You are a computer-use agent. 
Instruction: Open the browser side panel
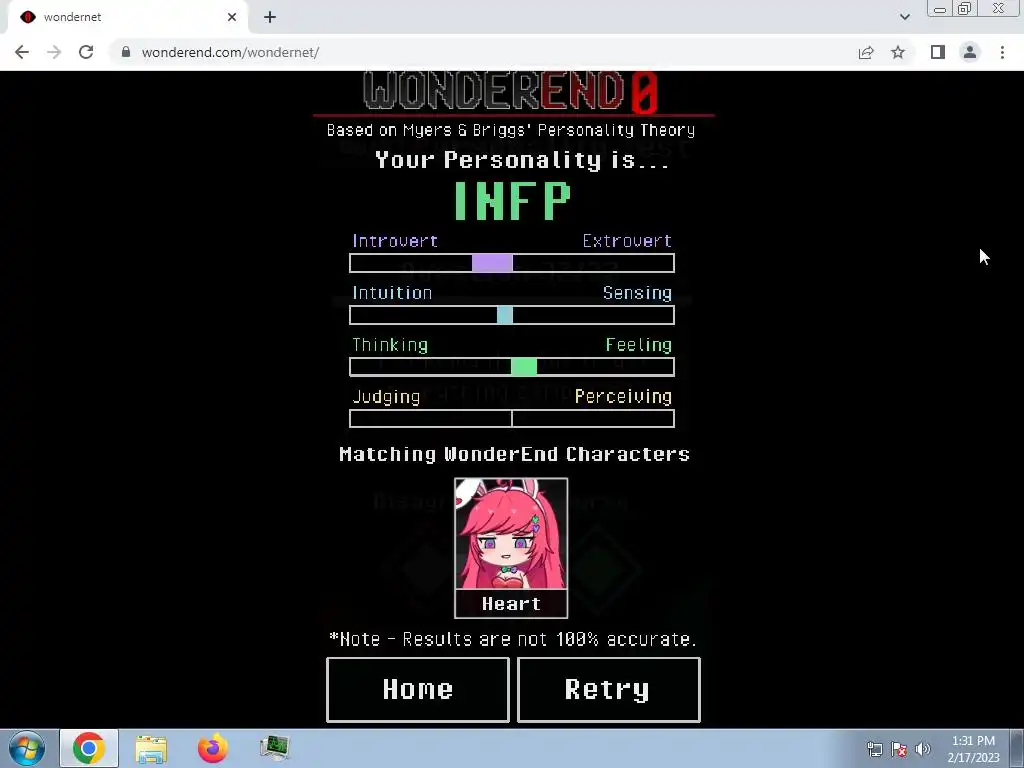click(938, 52)
